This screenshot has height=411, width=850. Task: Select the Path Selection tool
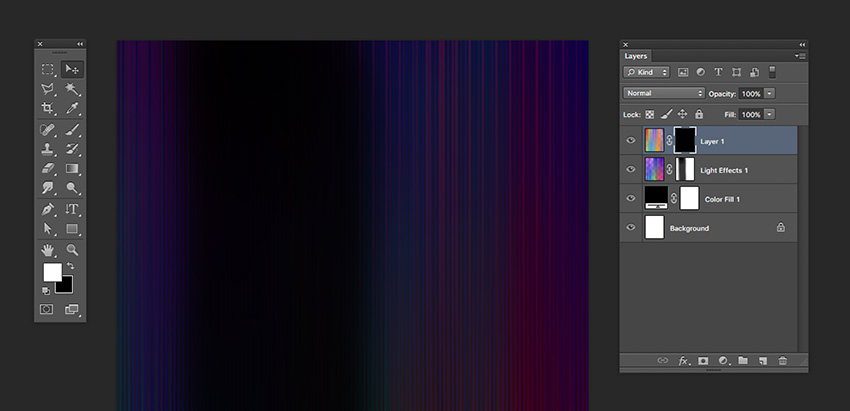[x=48, y=228]
